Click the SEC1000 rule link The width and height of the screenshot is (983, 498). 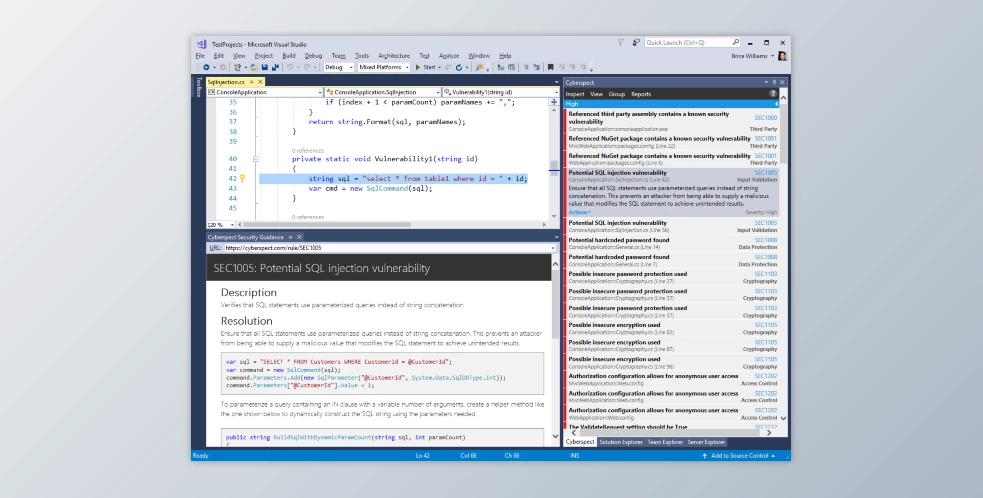coord(765,117)
